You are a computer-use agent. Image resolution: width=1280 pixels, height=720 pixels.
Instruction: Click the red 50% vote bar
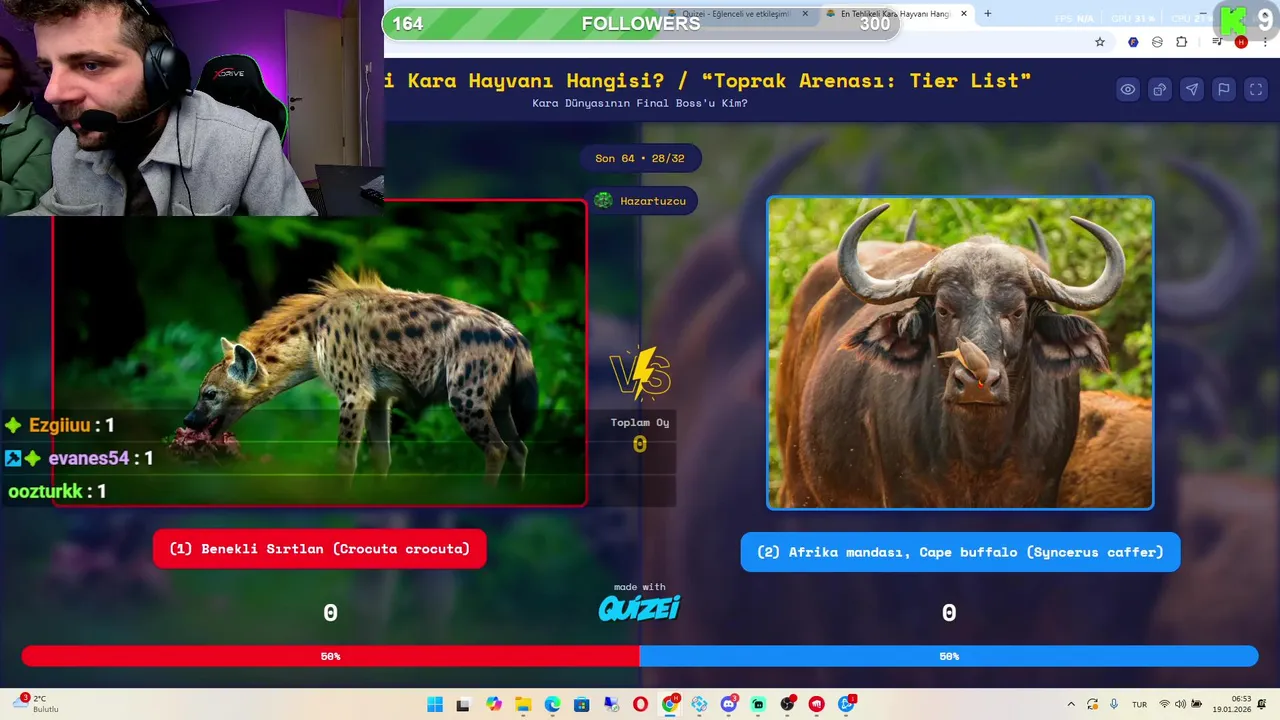coord(330,656)
